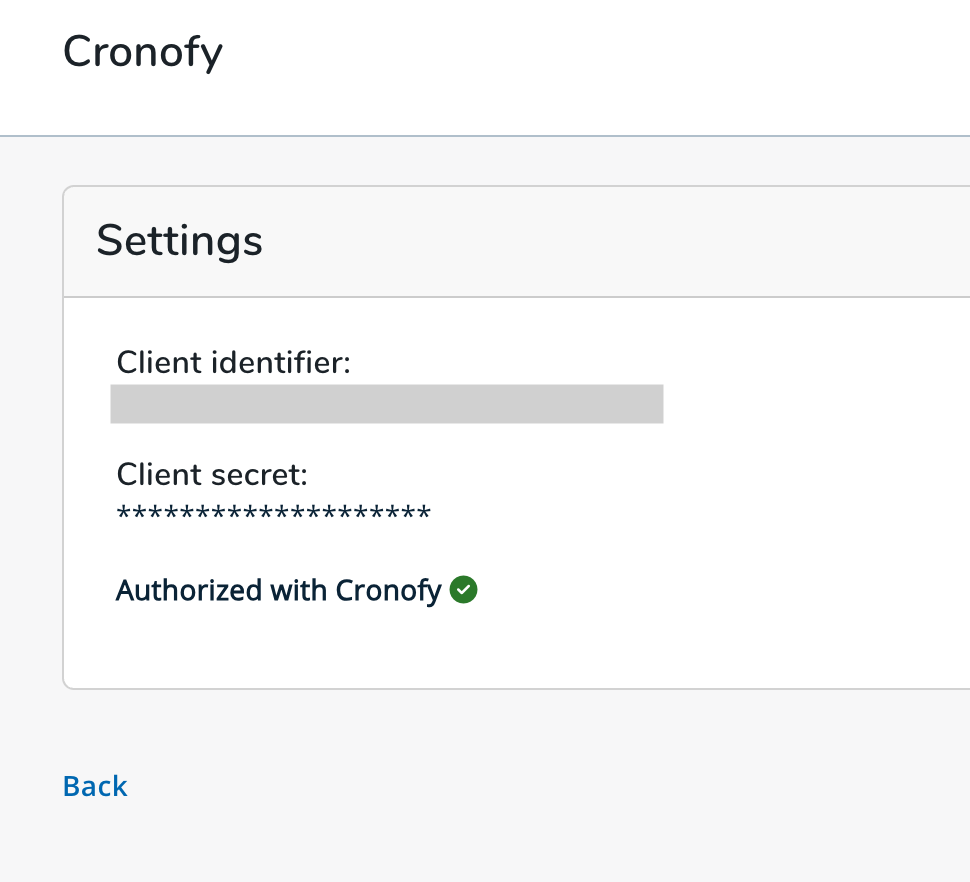Click the Client identifier label
Screen dimensions: 970x882
point(234,362)
